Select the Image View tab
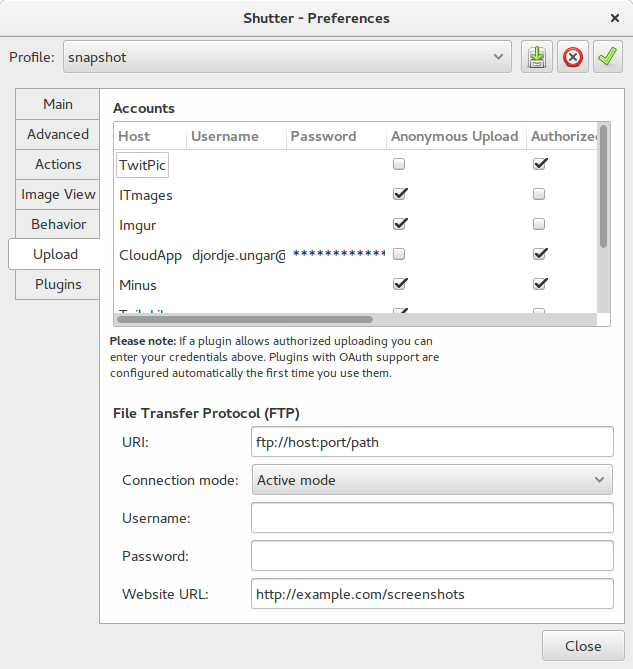This screenshot has width=633, height=669. (58, 194)
